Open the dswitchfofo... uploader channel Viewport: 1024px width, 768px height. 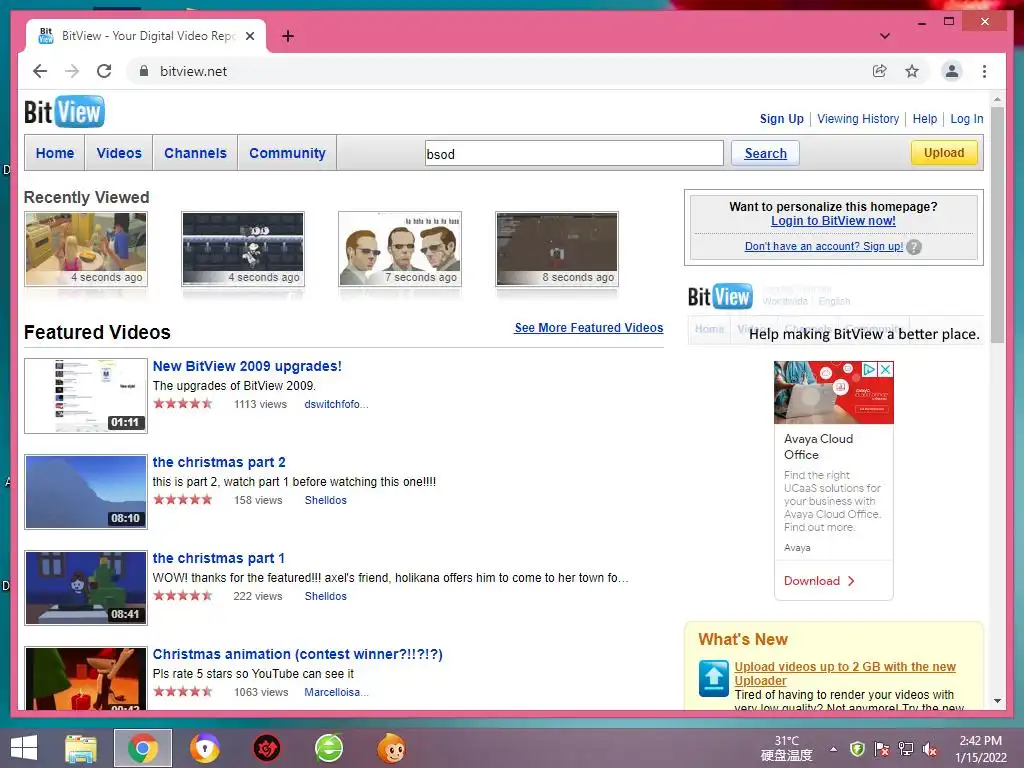(336, 404)
